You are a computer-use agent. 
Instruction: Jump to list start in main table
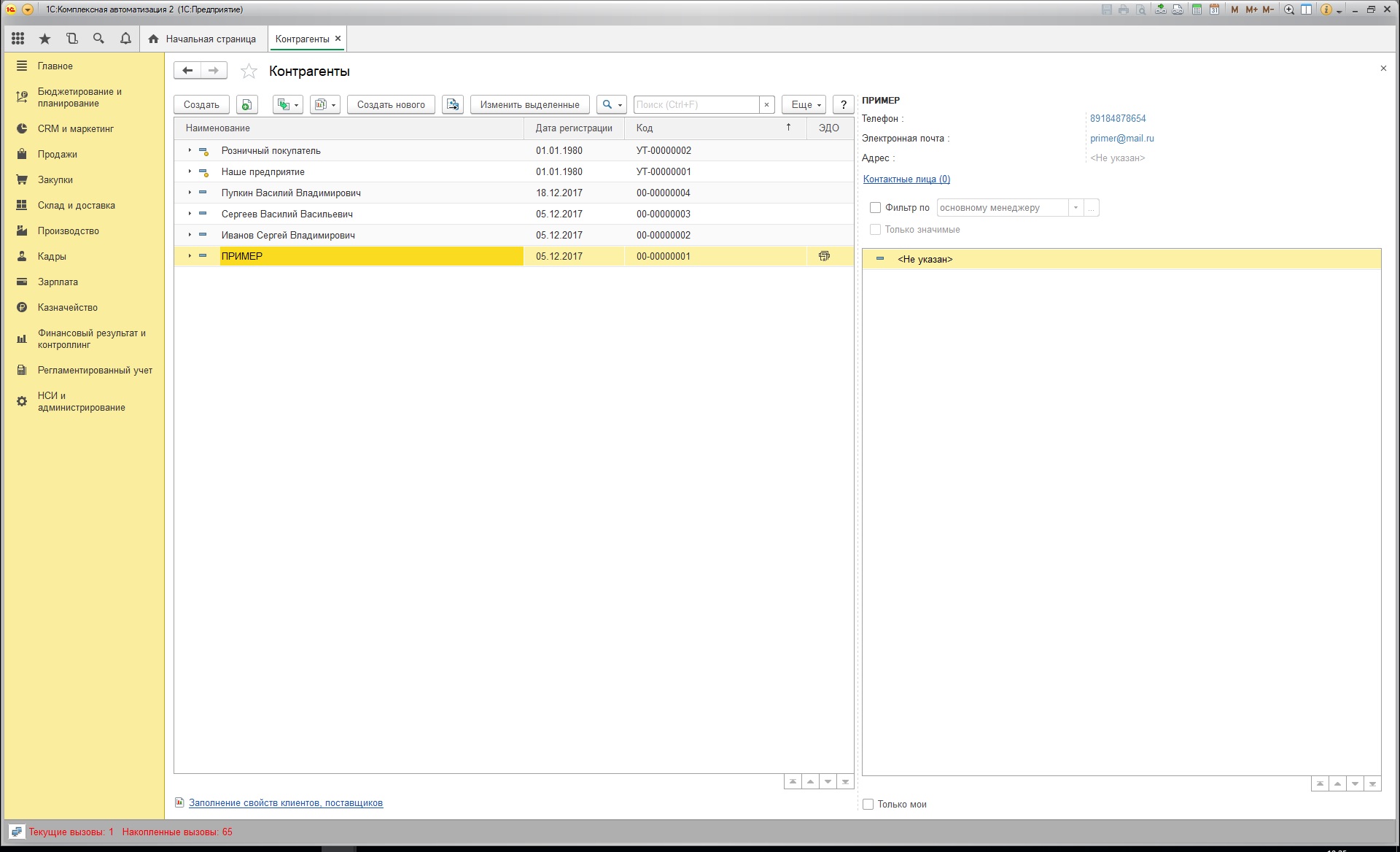793,782
